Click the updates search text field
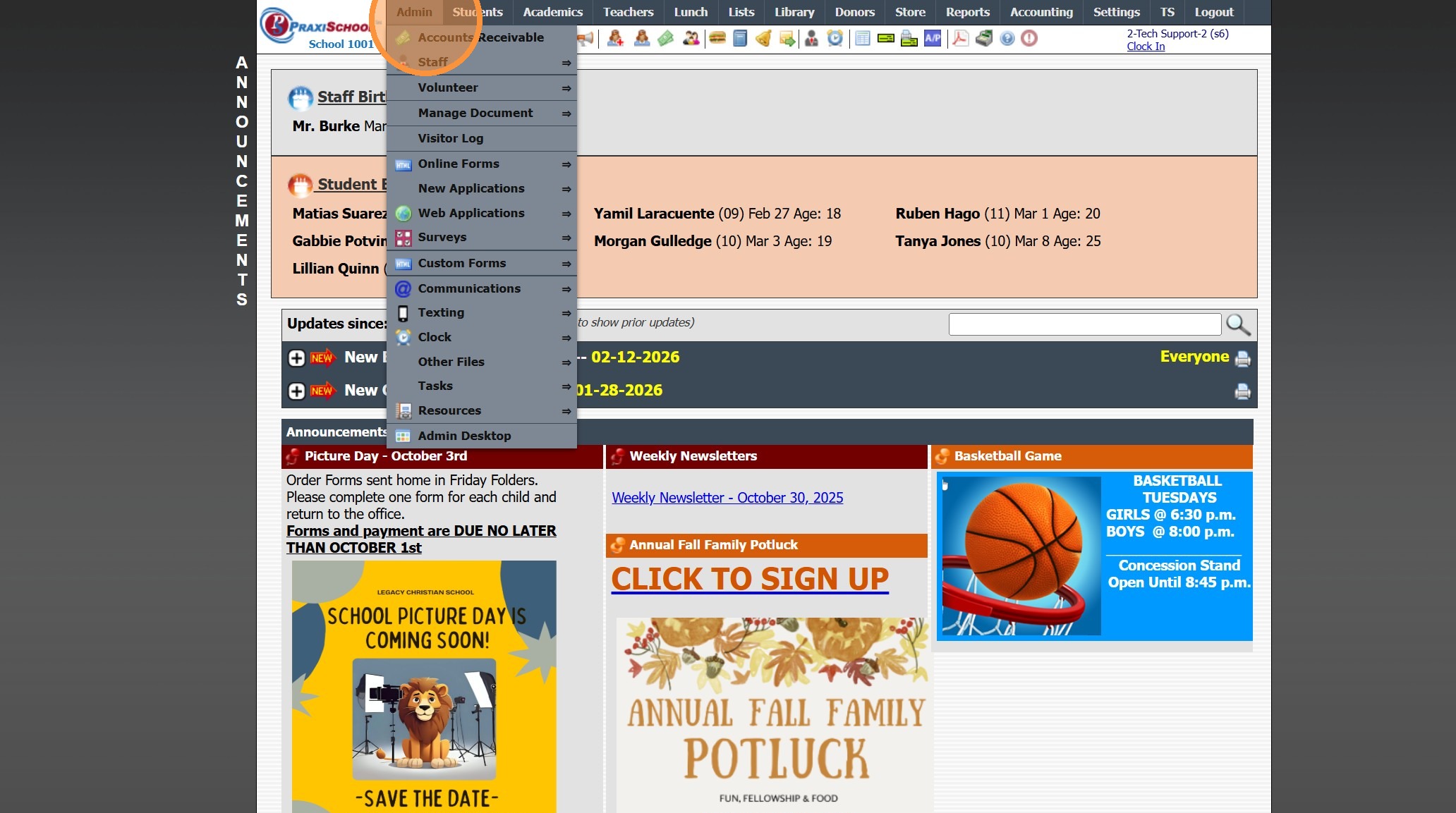Screen dimensions: 1456x813 pos(1084,324)
